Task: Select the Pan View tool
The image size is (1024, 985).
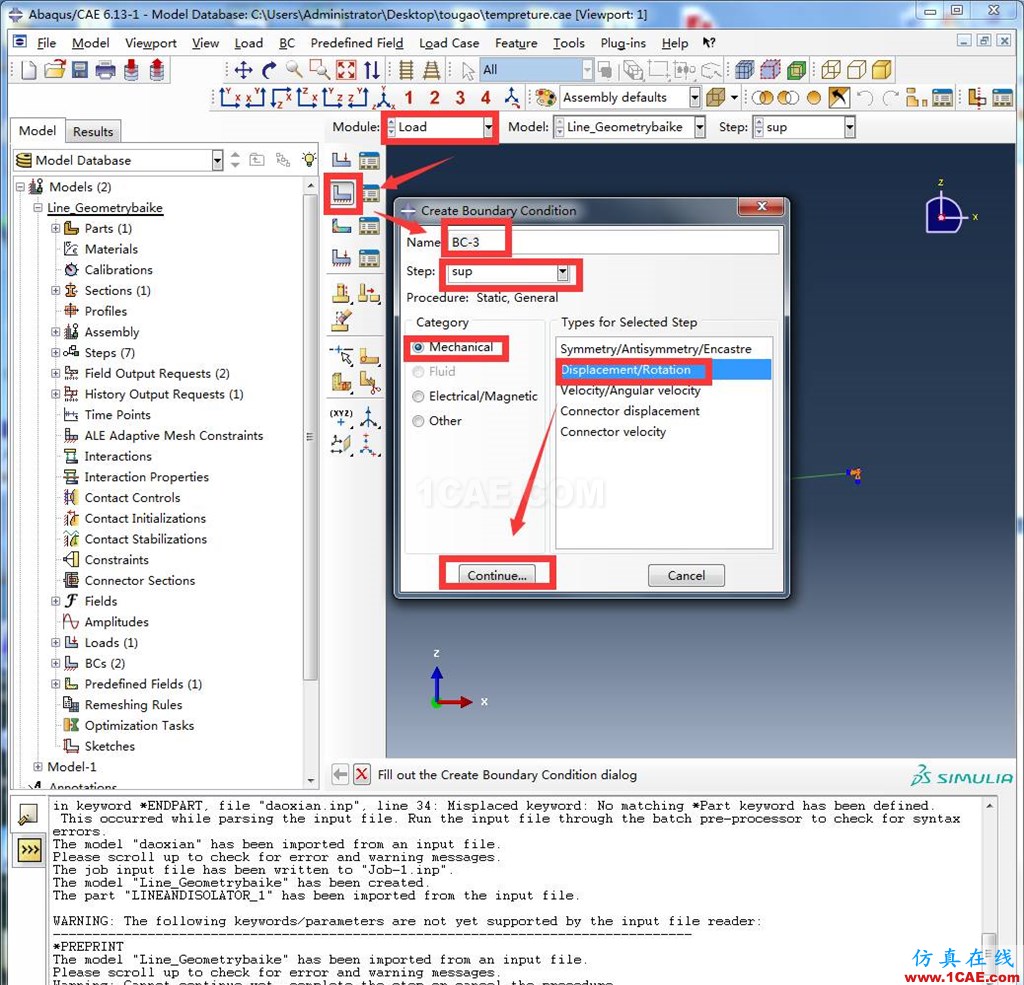Action: click(244, 70)
